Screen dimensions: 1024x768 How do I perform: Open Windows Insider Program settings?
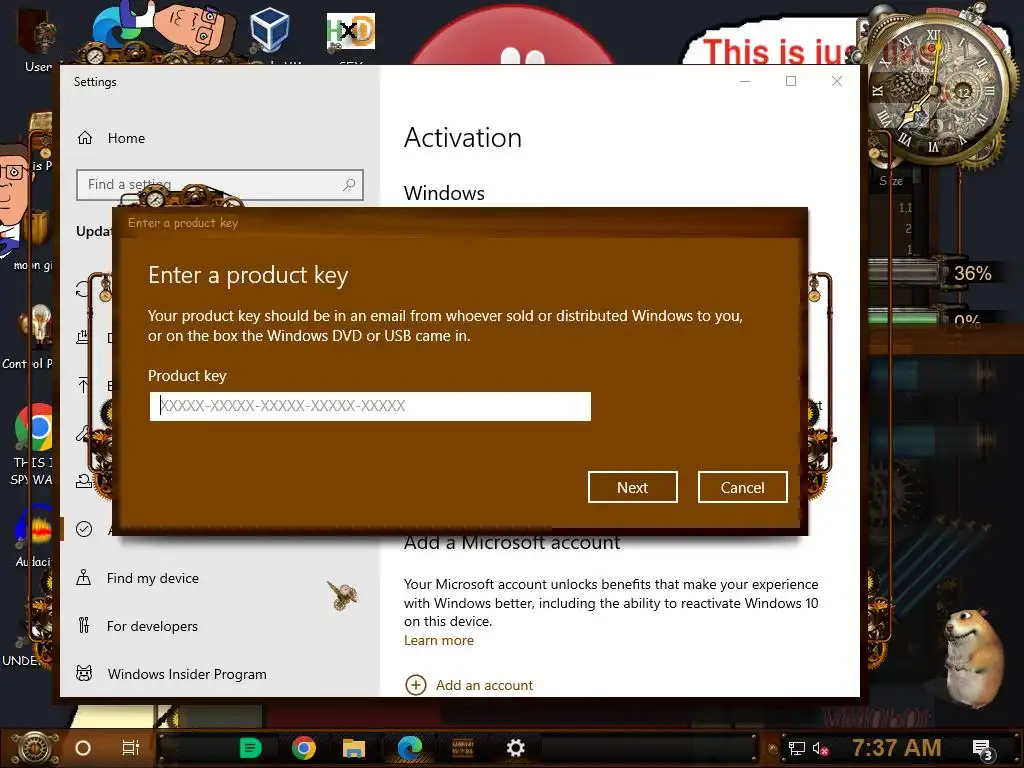[187, 674]
